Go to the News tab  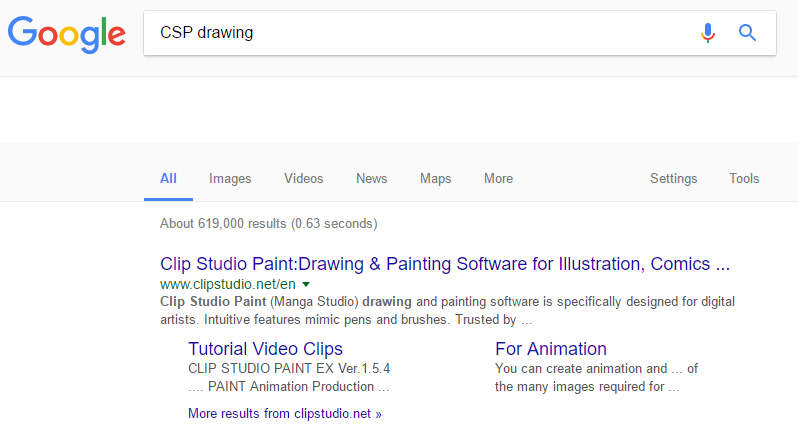pos(371,179)
